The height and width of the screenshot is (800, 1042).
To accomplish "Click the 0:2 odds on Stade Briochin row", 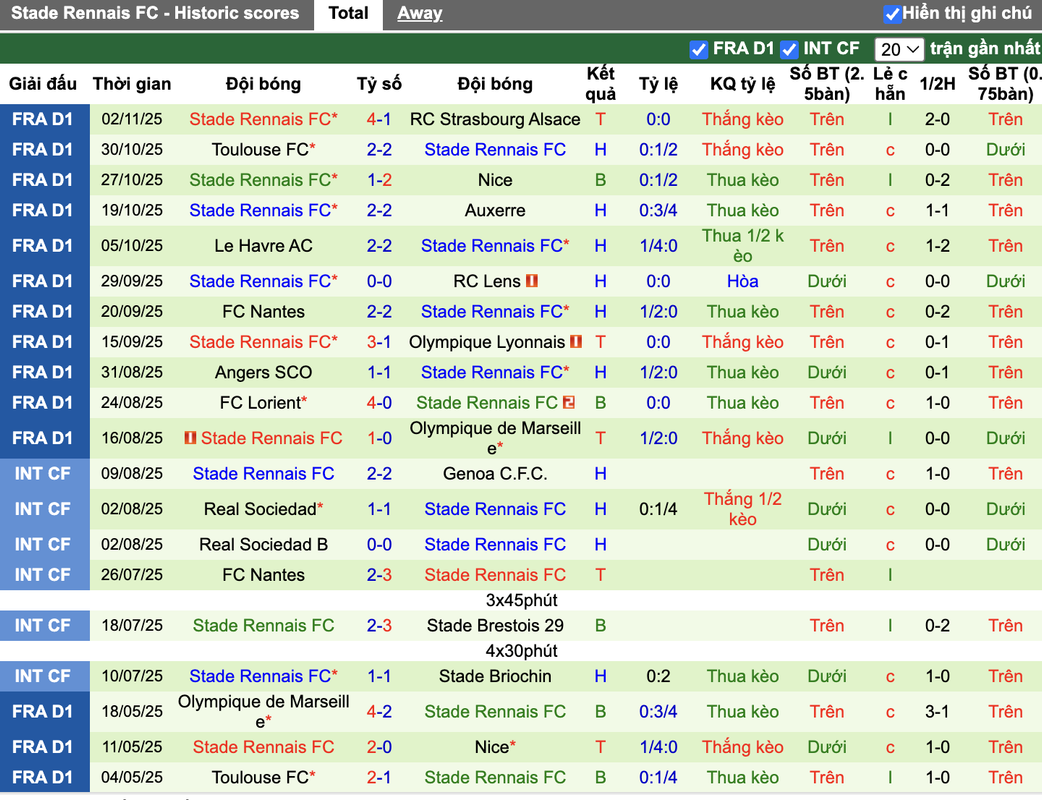I will (x=658, y=676).
